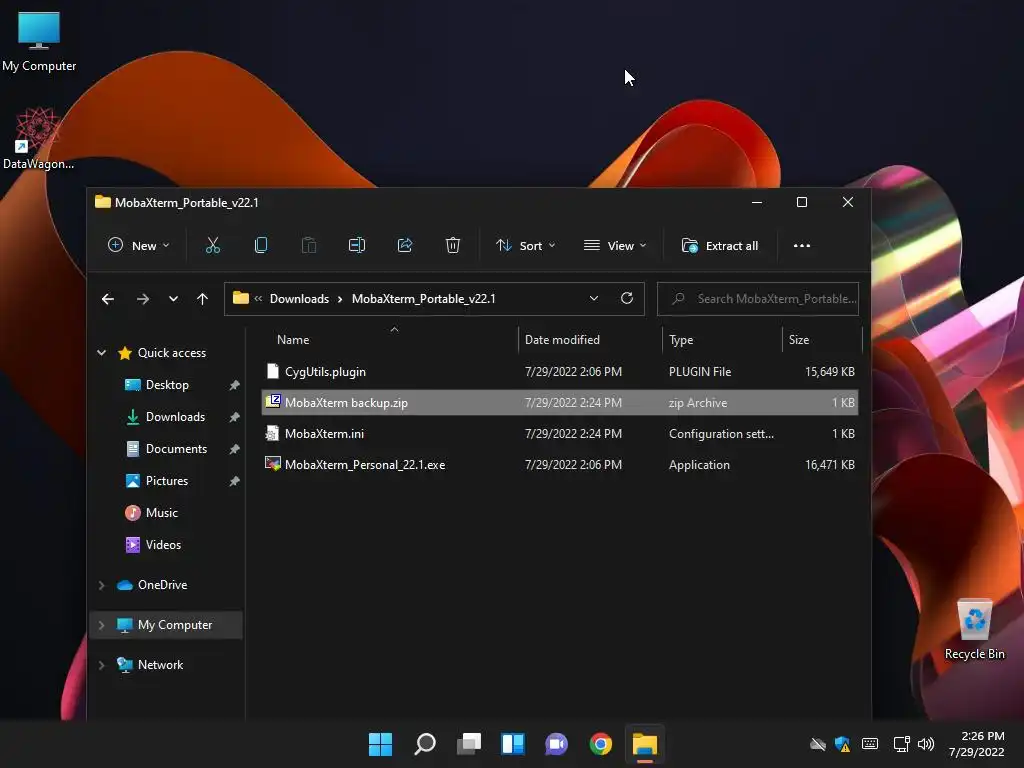Expand the Network tree node

(x=101, y=665)
